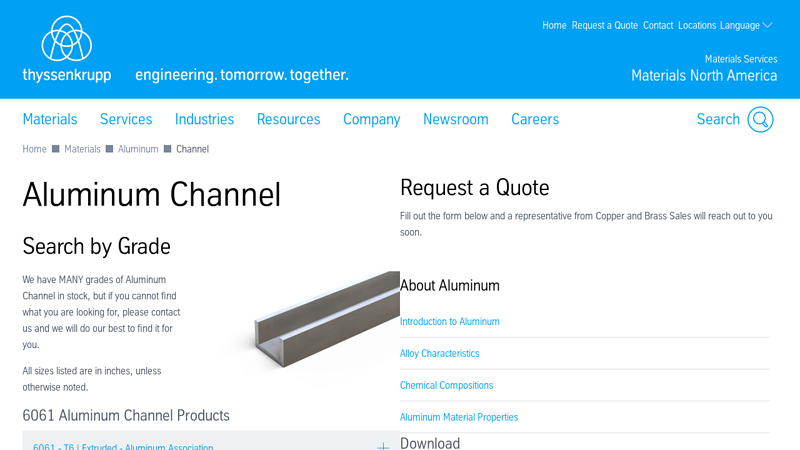The image size is (800, 450).
Task: Open Chemical Compositions link
Action: click(446, 385)
